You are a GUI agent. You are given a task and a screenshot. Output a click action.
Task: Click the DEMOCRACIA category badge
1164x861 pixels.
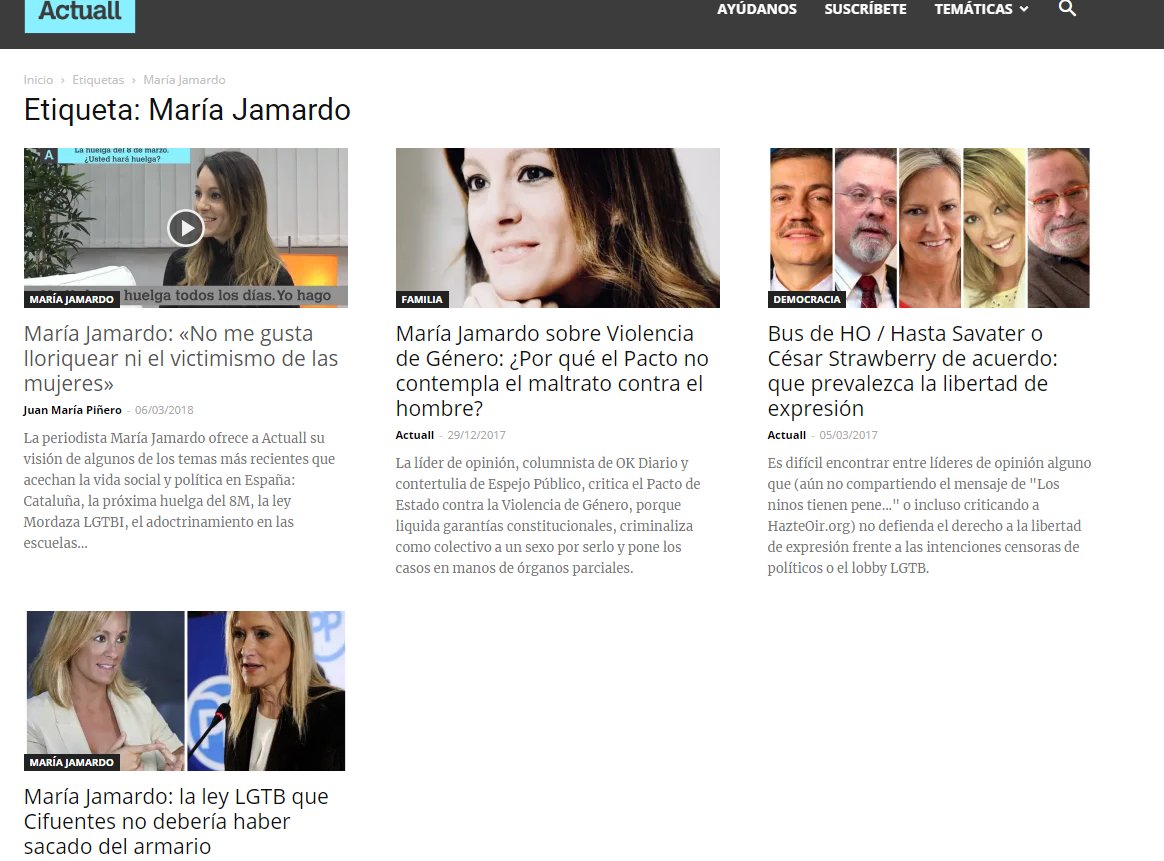(x=806, y=299)
